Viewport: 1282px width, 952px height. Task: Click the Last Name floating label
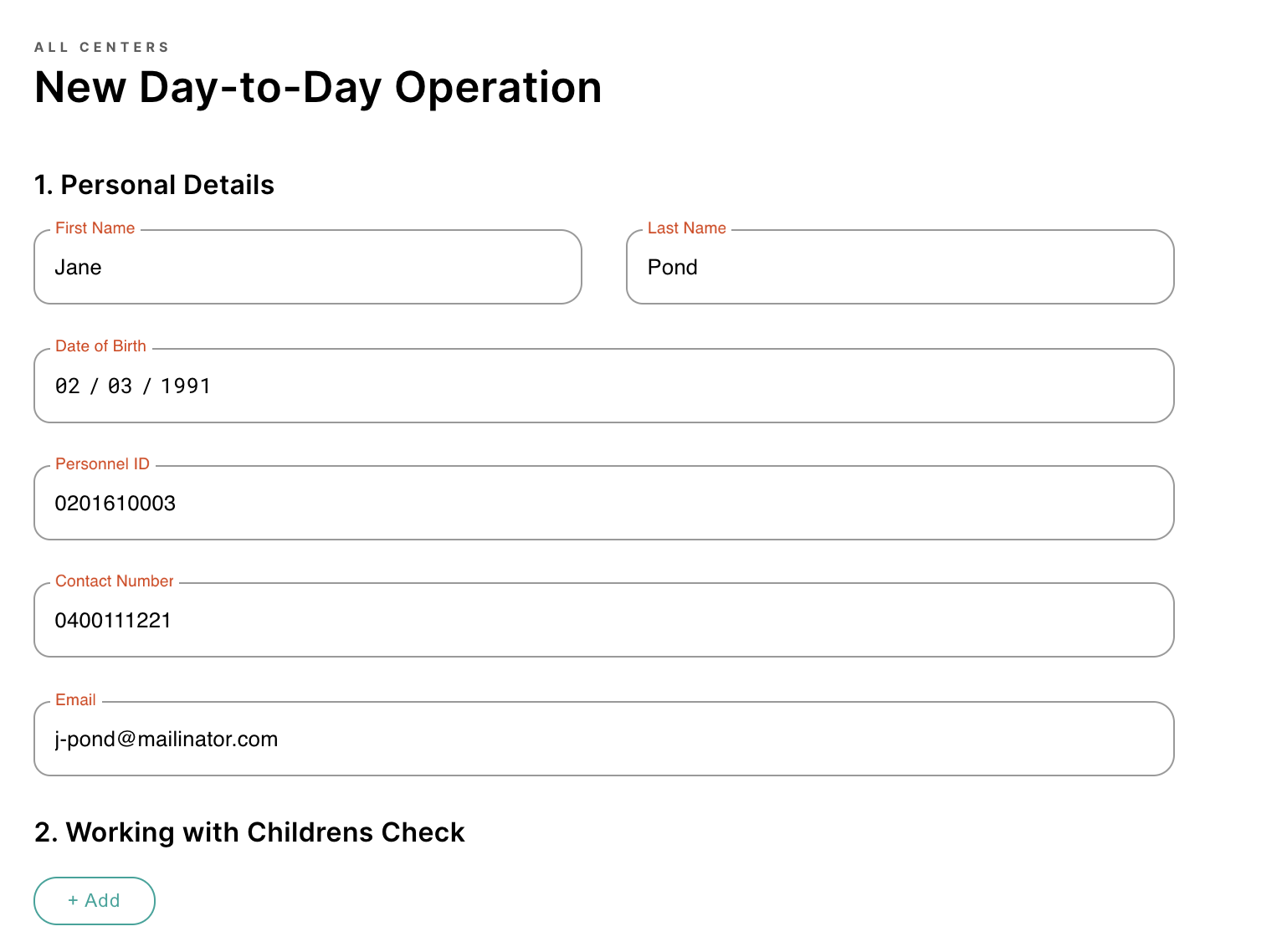pos(687,228)
